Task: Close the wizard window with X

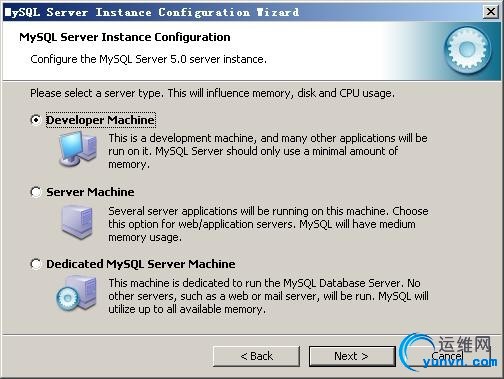Action: point(491,12)
